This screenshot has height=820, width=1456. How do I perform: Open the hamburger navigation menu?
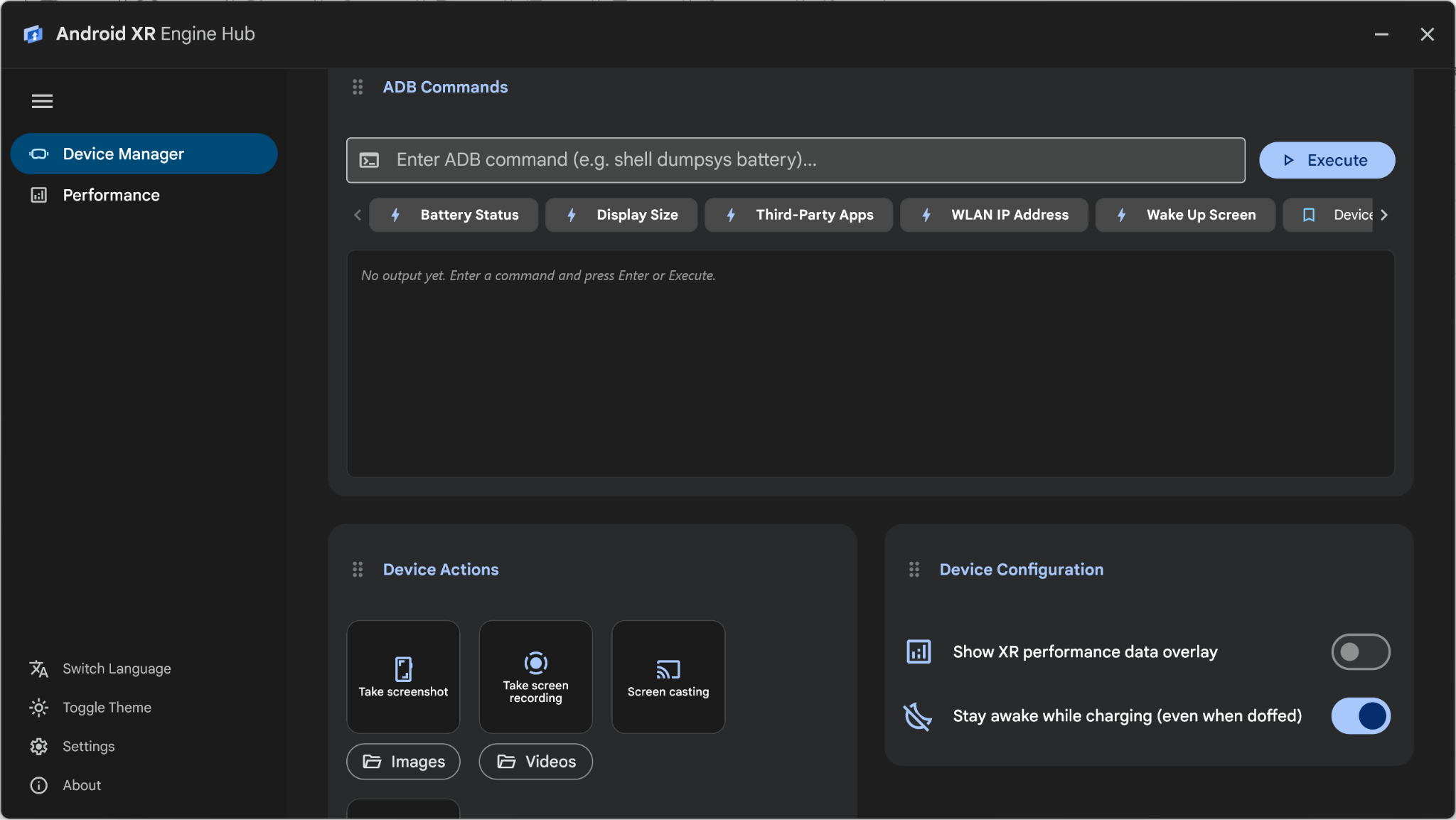coord(42,101)
